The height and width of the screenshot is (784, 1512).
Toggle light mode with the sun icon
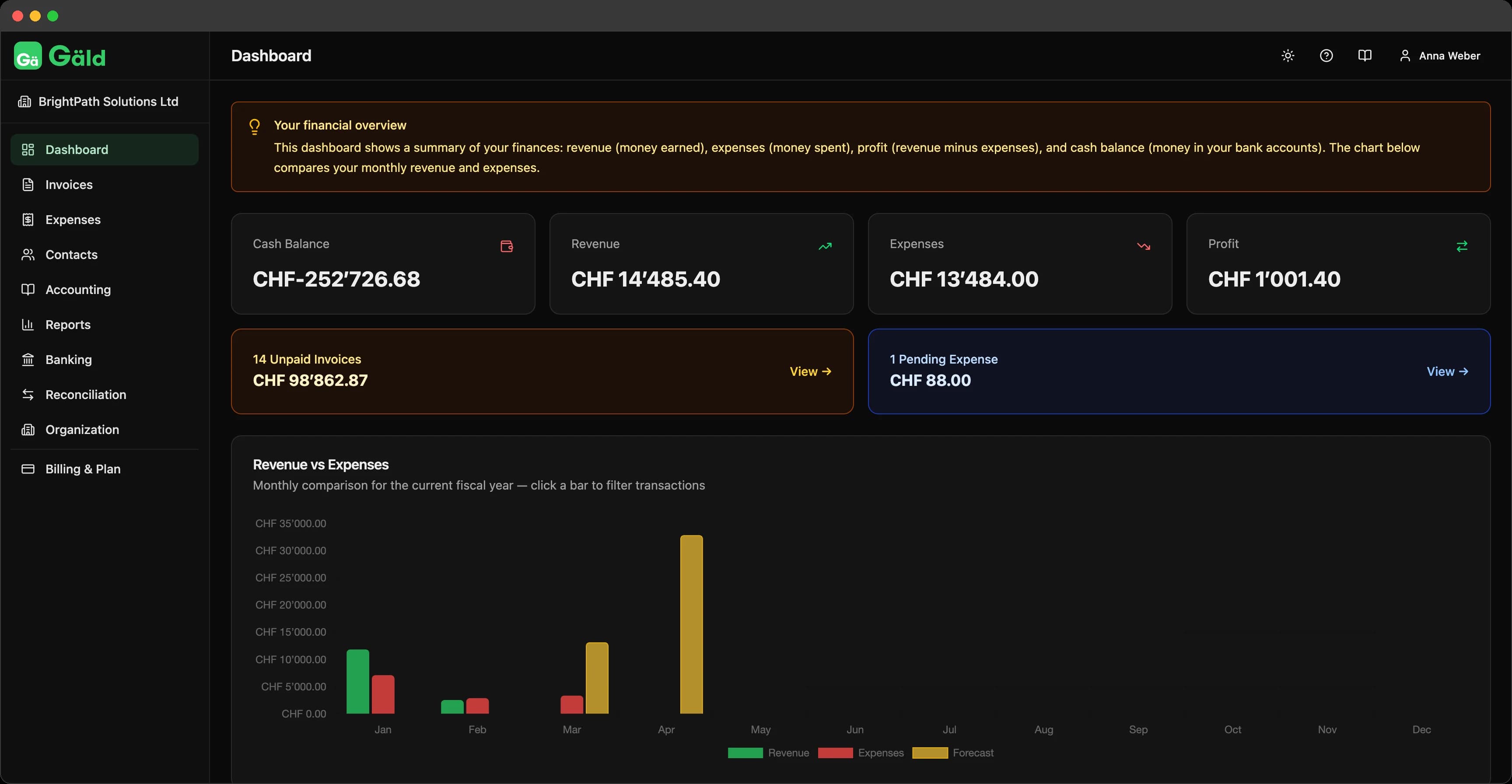pyautogui.click(x=1288, y=55)
